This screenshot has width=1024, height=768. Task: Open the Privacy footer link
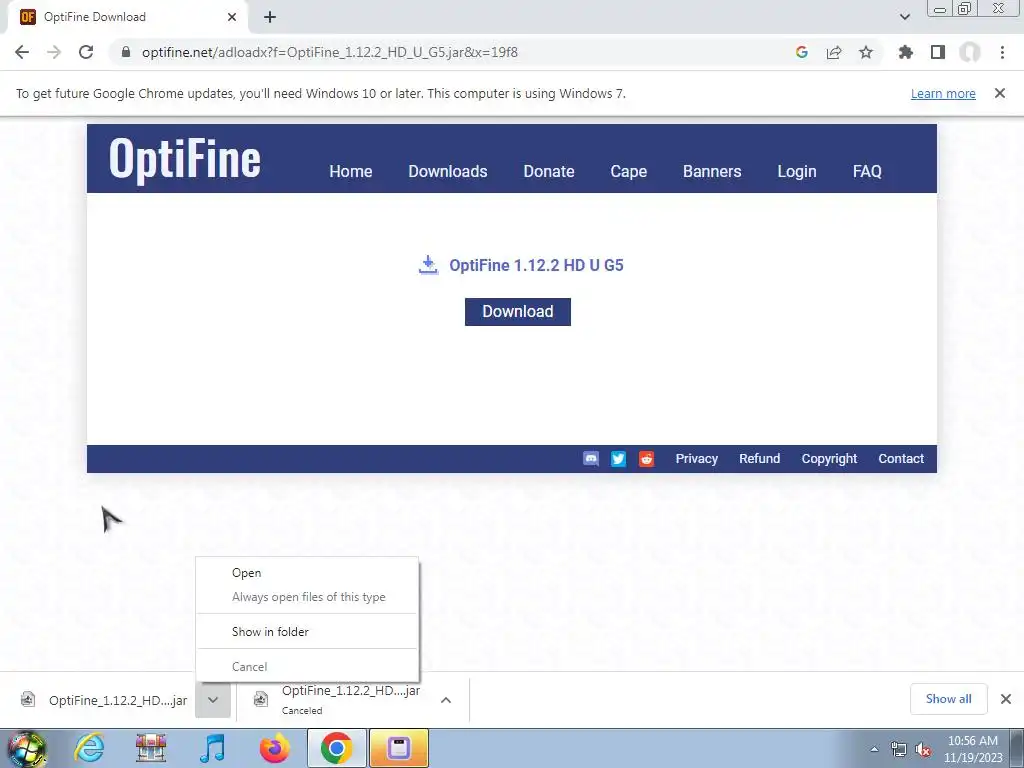697,458
